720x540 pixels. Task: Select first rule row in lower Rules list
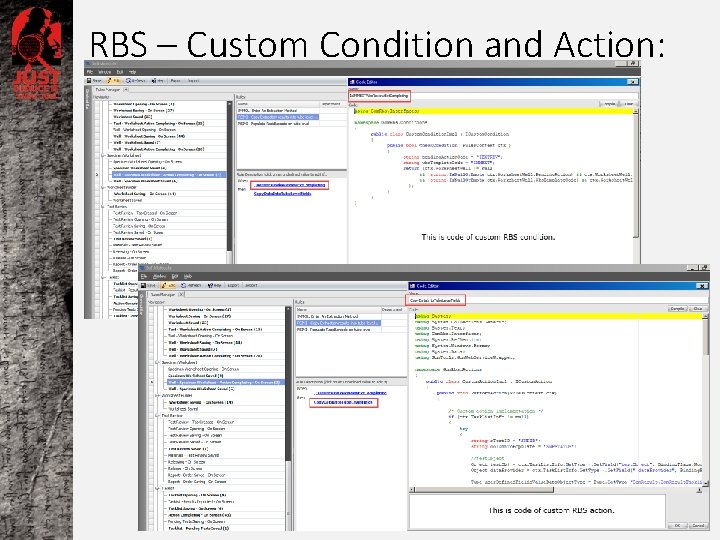coord(338,317)
